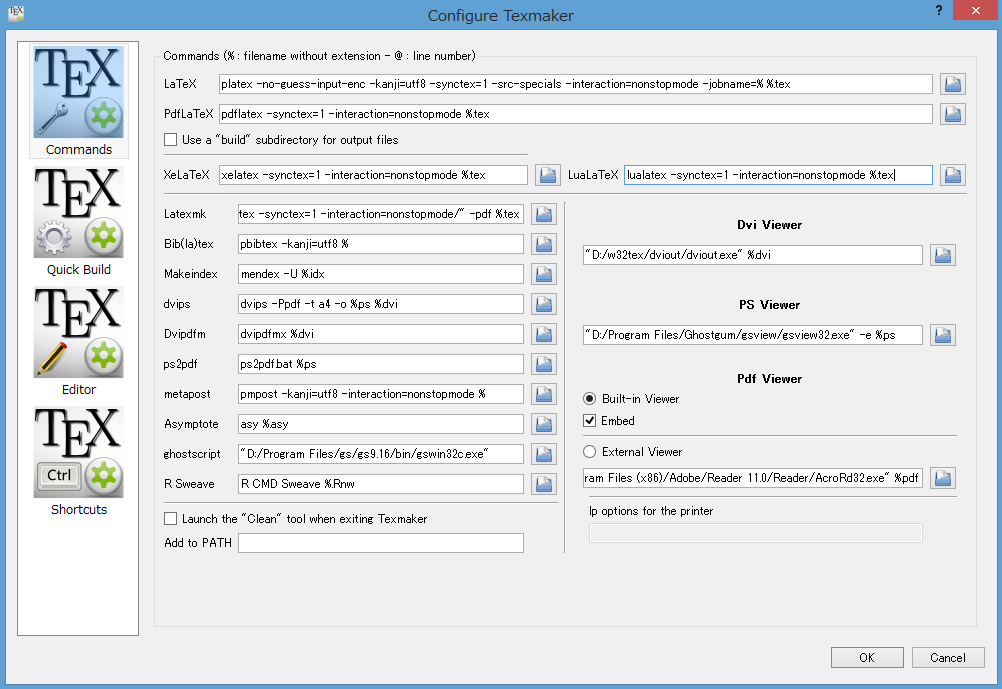This screenshot has width=1002, height=689.
Task: Click the XeLaTeX command input field
Action: point(373,175)
